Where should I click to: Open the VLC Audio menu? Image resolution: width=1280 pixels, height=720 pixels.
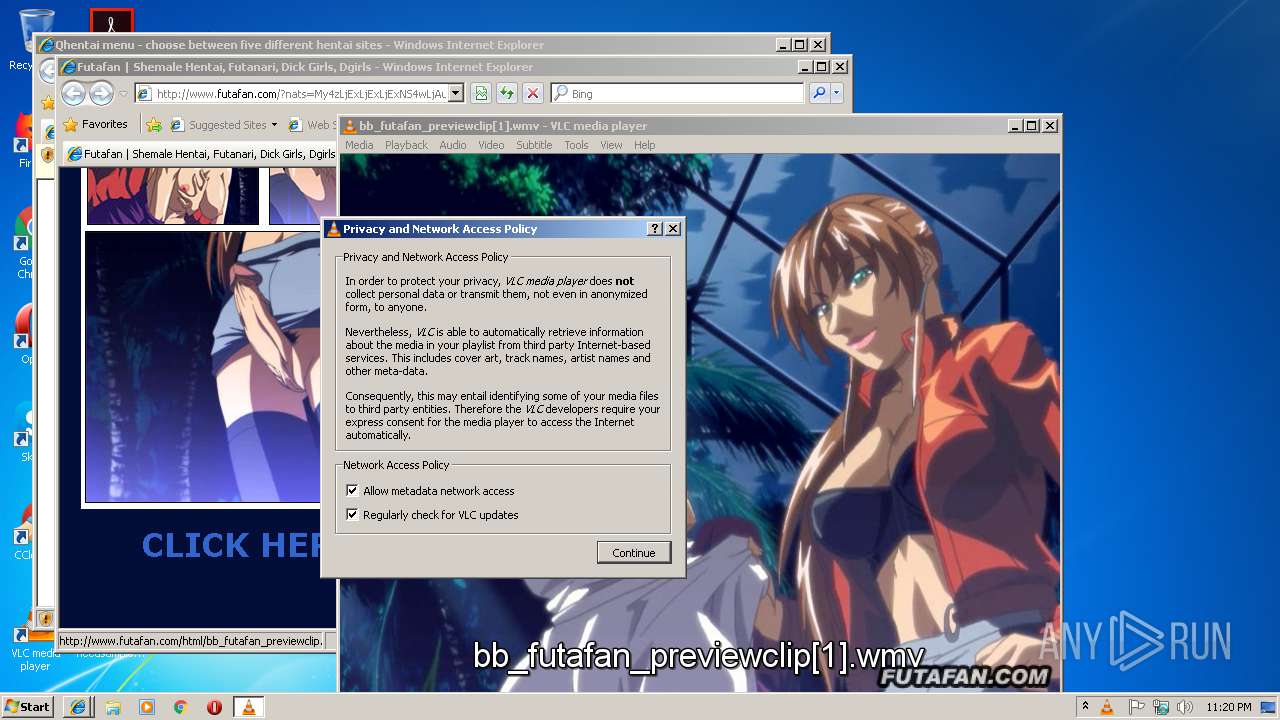453,145
